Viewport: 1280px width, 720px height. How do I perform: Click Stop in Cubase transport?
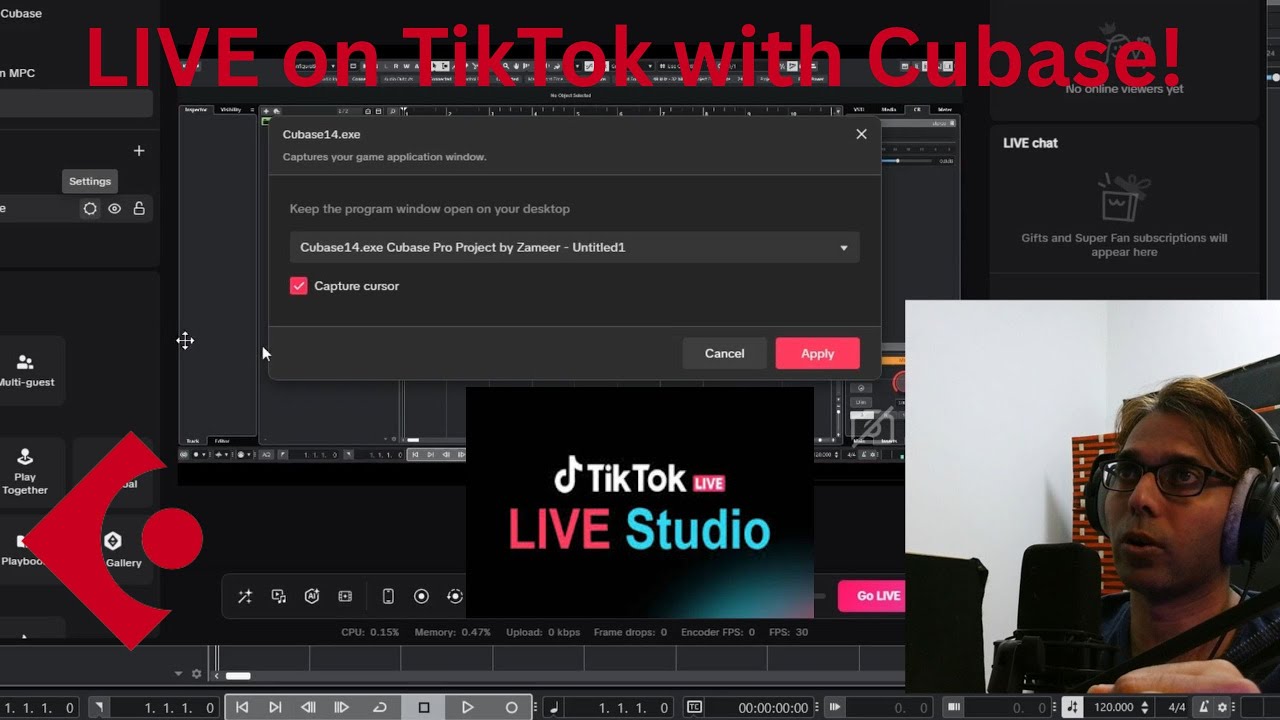tap(424, 707)
